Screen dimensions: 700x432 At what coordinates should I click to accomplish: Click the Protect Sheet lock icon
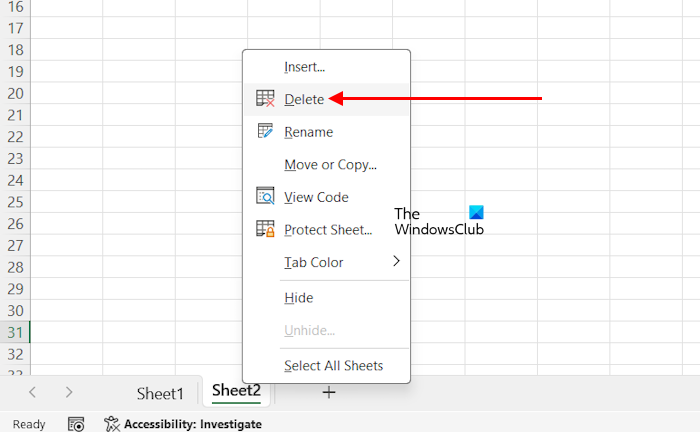click(x=265, y=229)
